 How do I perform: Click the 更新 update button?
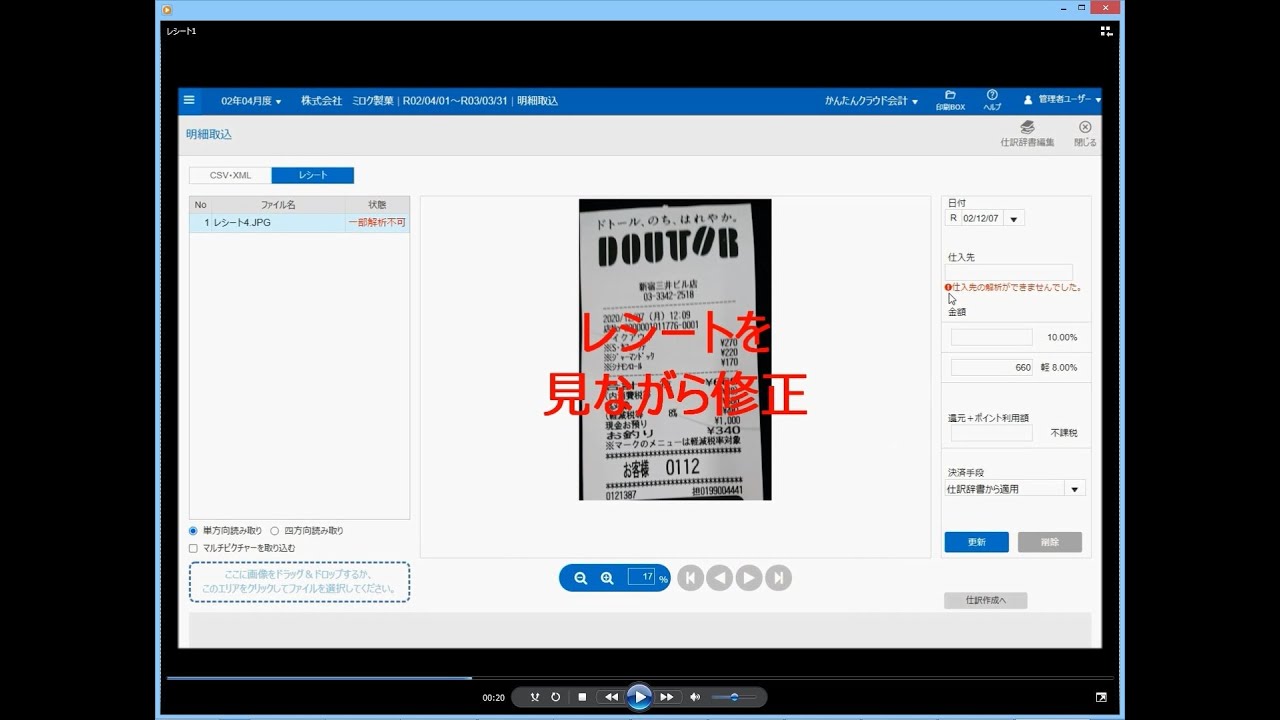(976, 542)
